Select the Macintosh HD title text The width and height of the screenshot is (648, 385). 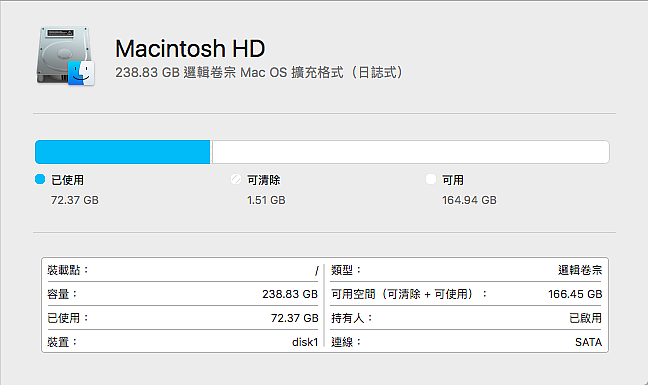click(x=190, y=48)
